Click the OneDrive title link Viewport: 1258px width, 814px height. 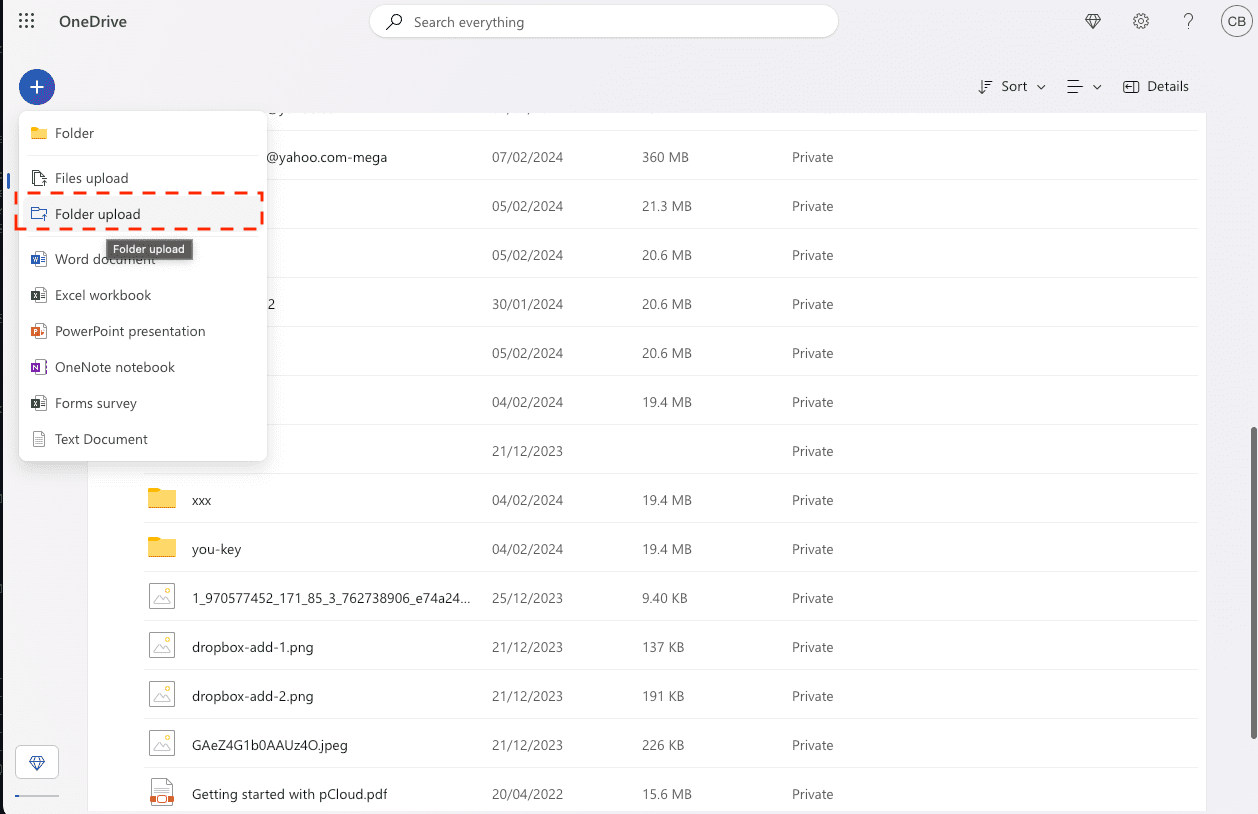[x=93, y=21]
